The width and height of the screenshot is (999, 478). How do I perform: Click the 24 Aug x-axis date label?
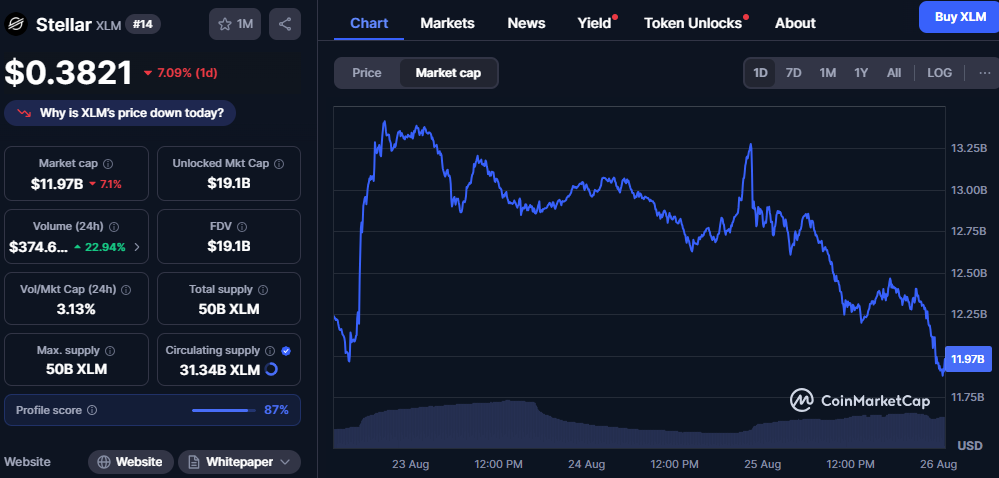[586, 463]
